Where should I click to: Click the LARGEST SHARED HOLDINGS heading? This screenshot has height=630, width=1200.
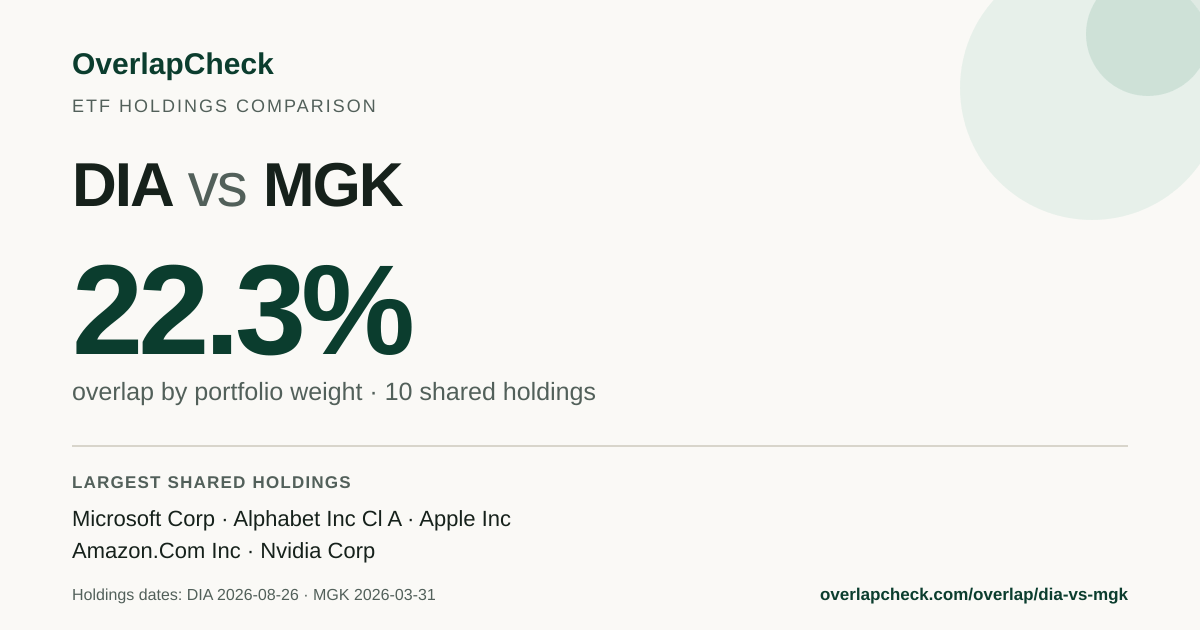pos(212,483)
